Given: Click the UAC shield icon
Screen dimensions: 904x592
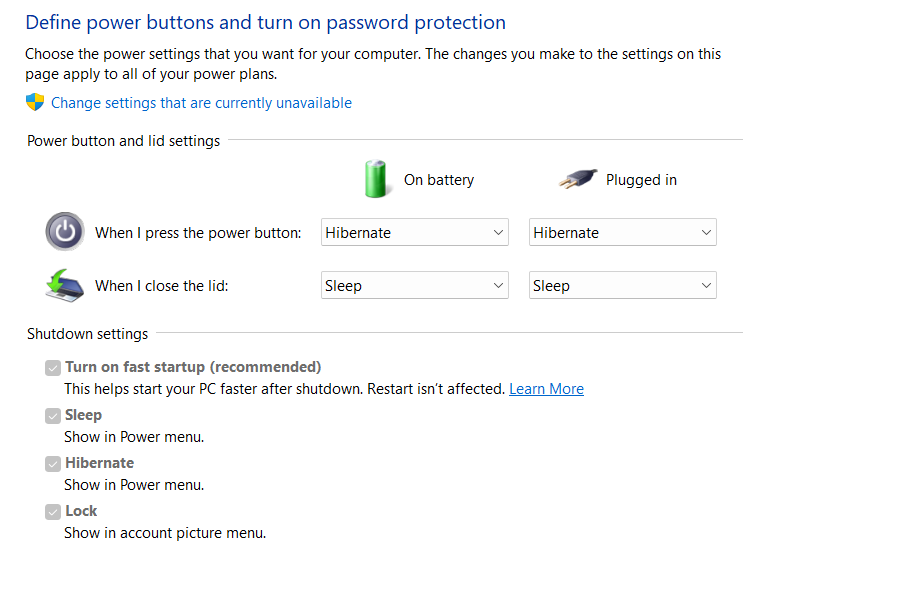Looking at the screenshot, I should click(x=33, y=102).
